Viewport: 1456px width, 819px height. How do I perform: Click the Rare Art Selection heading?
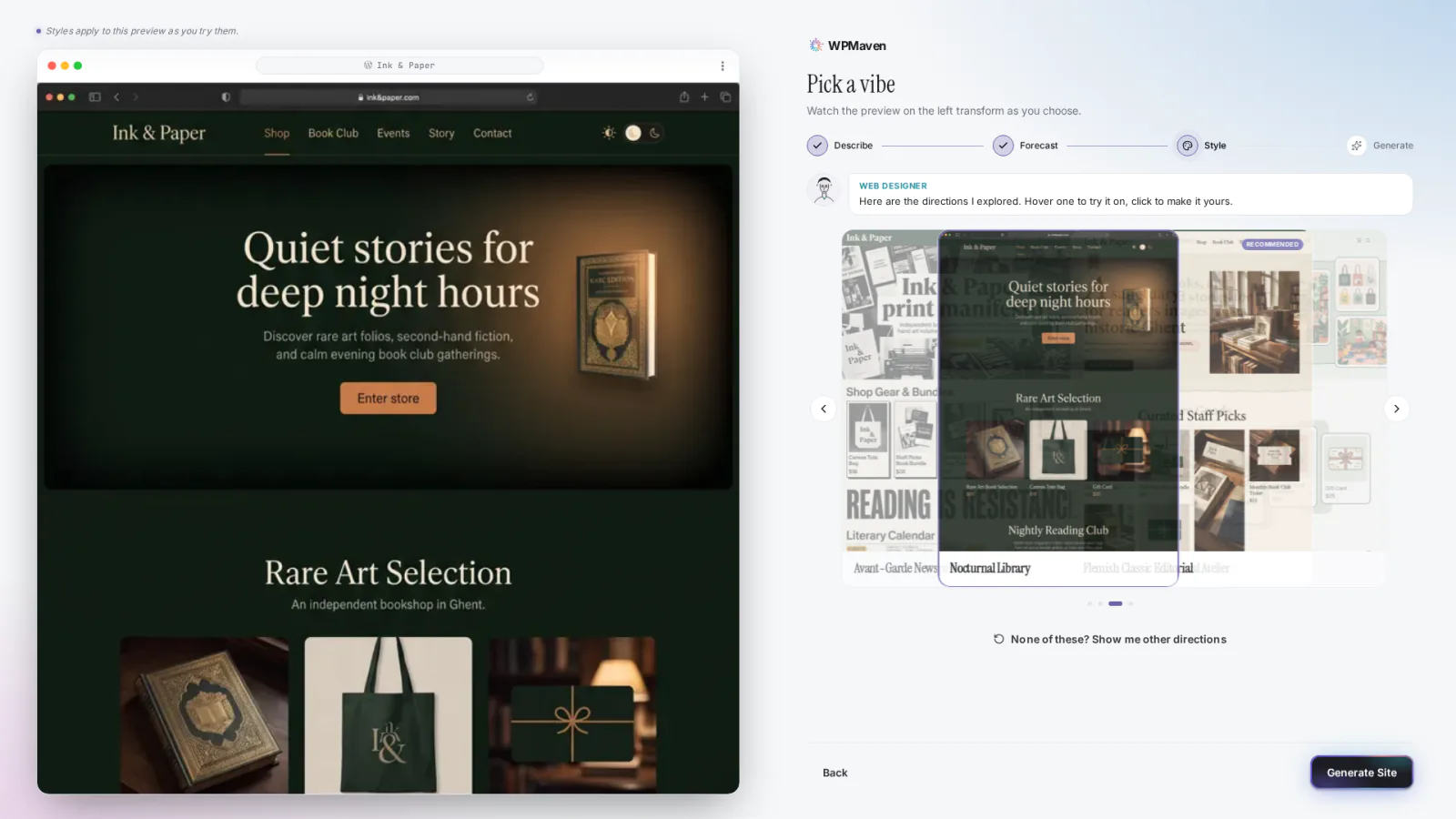tap(388, 573)
